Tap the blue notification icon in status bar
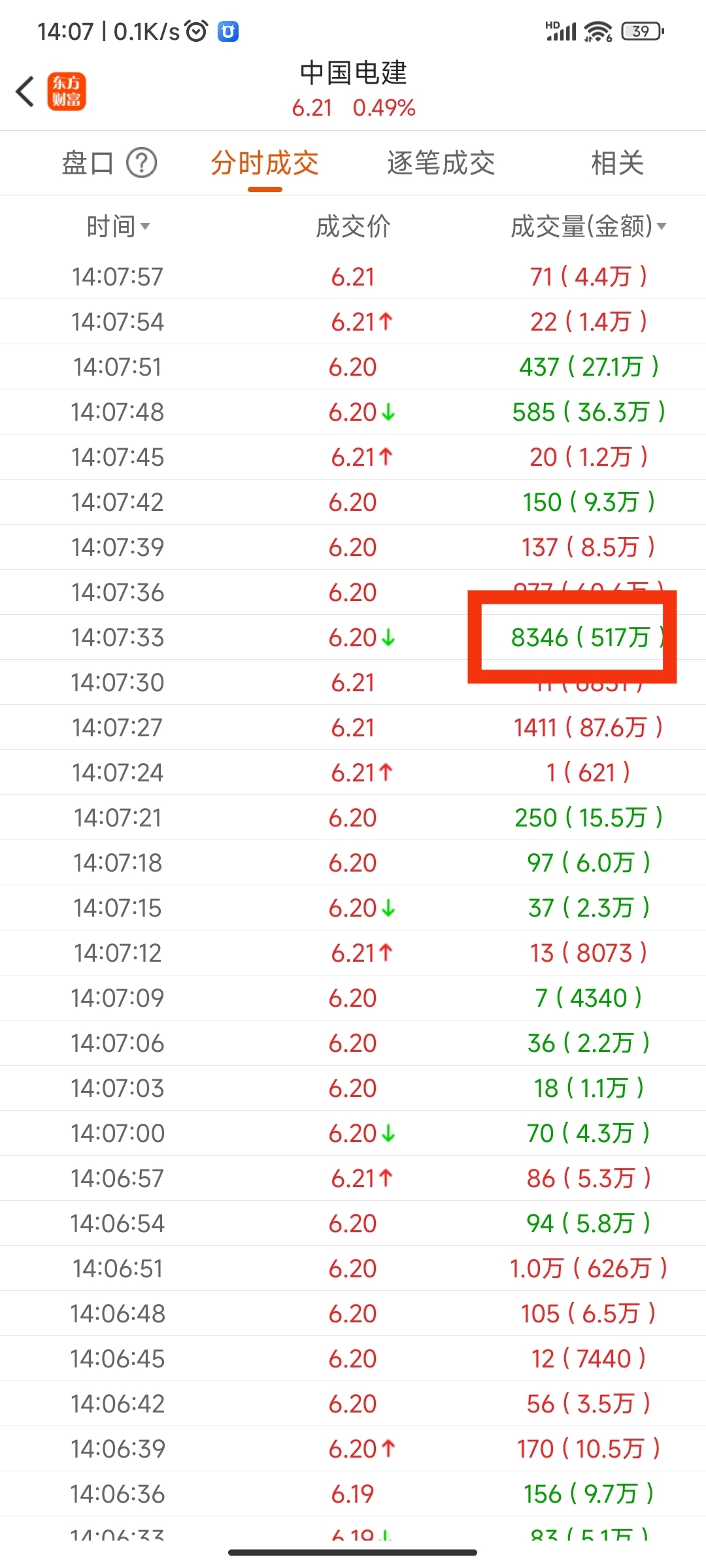 coord(228,31)
